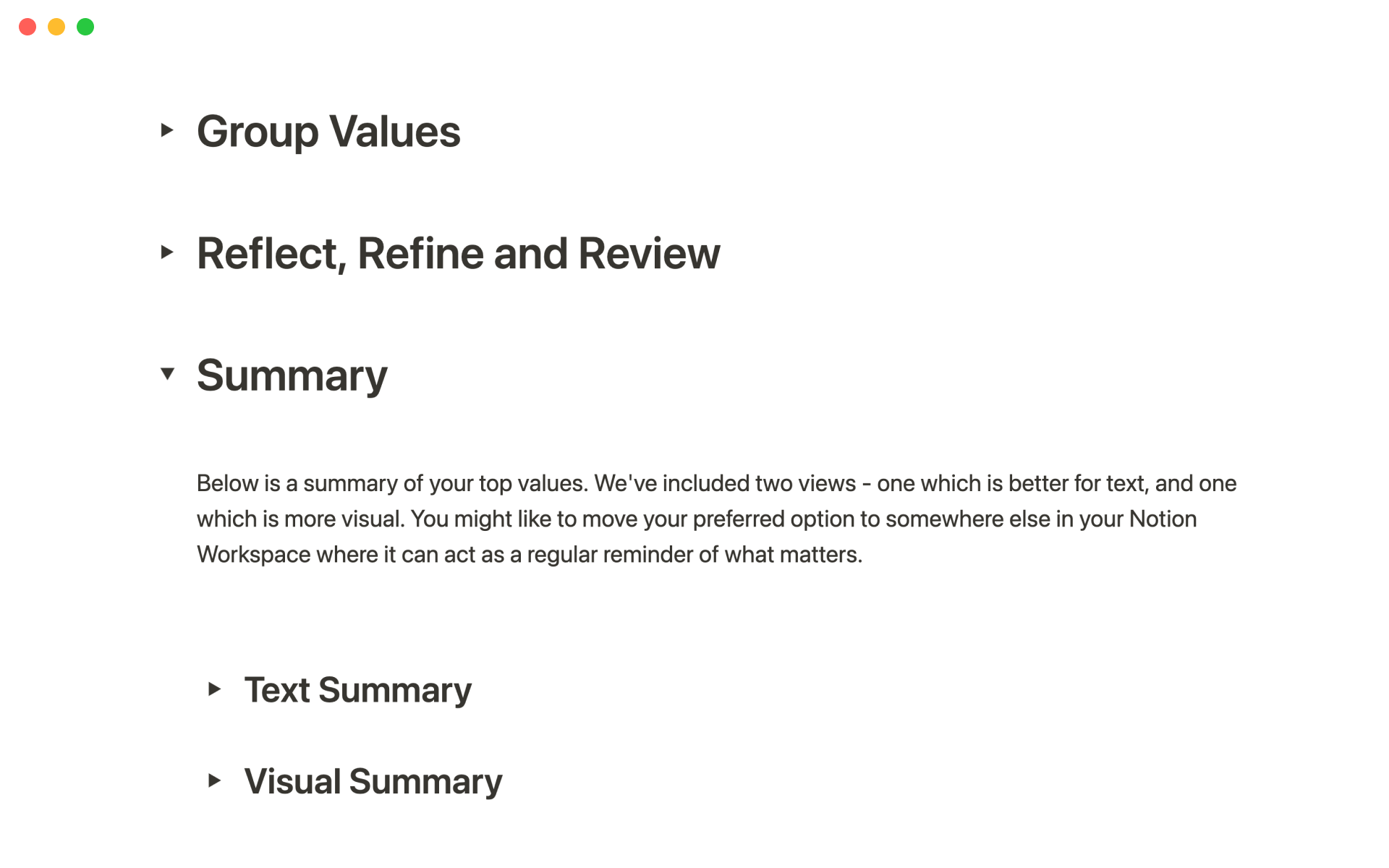This screenshot has width=1389, height=868.
Task: Collapse the Summary section toggle arrow
Action: click(167, 374)
